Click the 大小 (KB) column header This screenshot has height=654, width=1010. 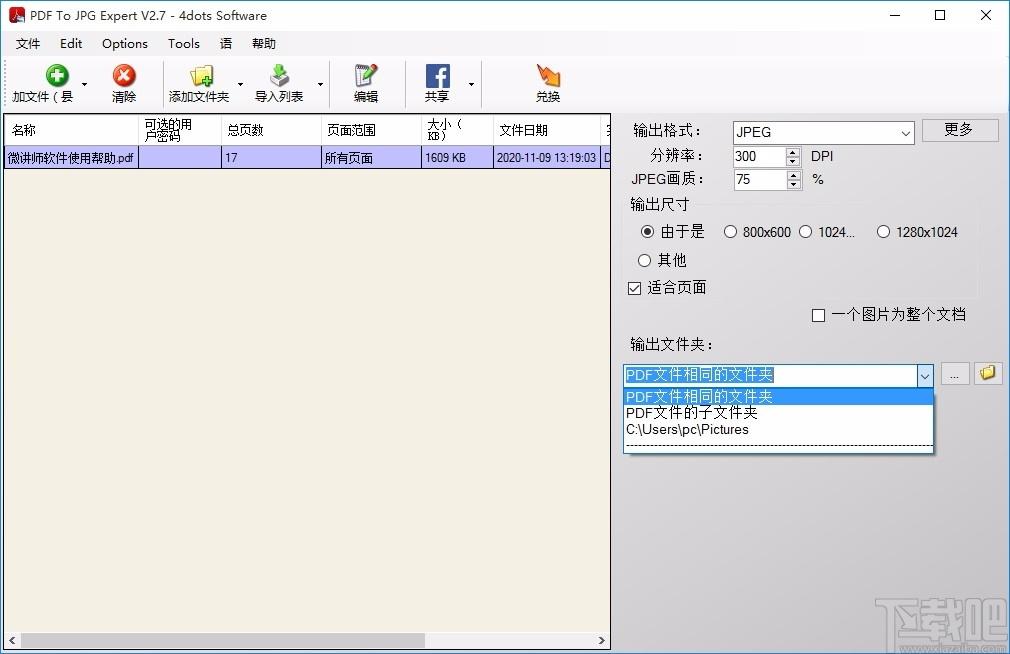click(x=457, y=130)
